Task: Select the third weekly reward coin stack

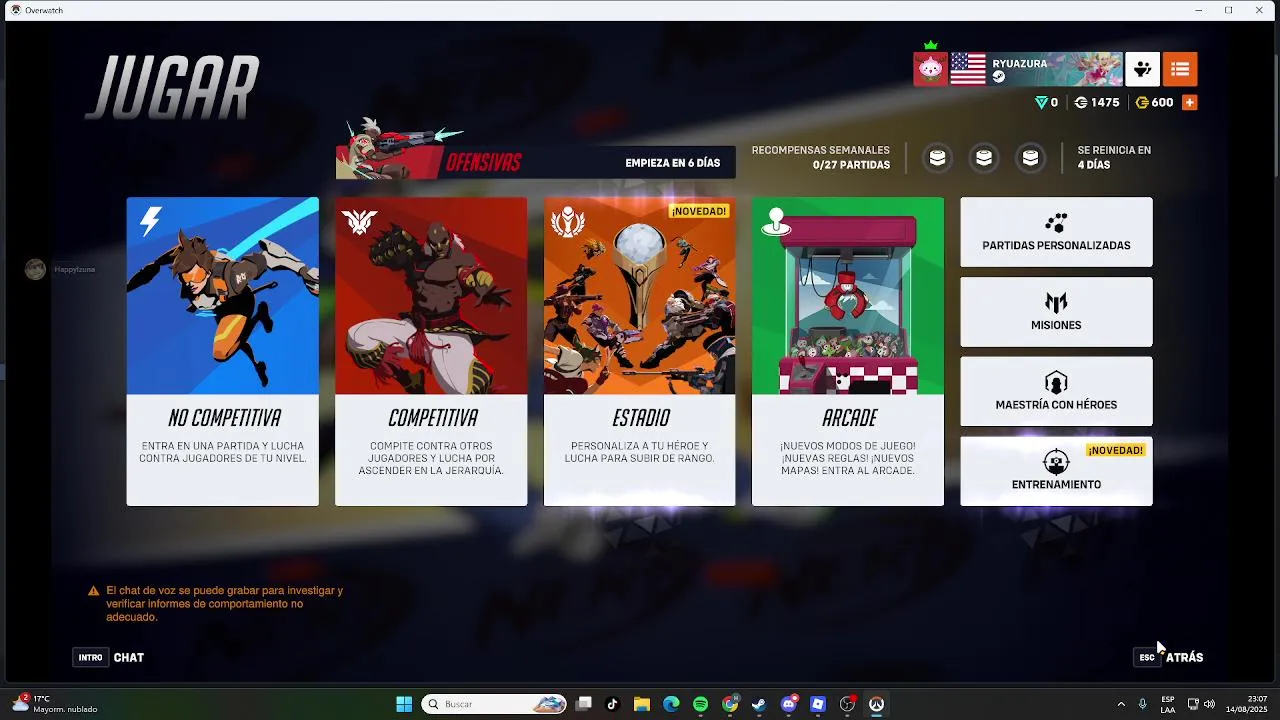Action: [1030, 158]
